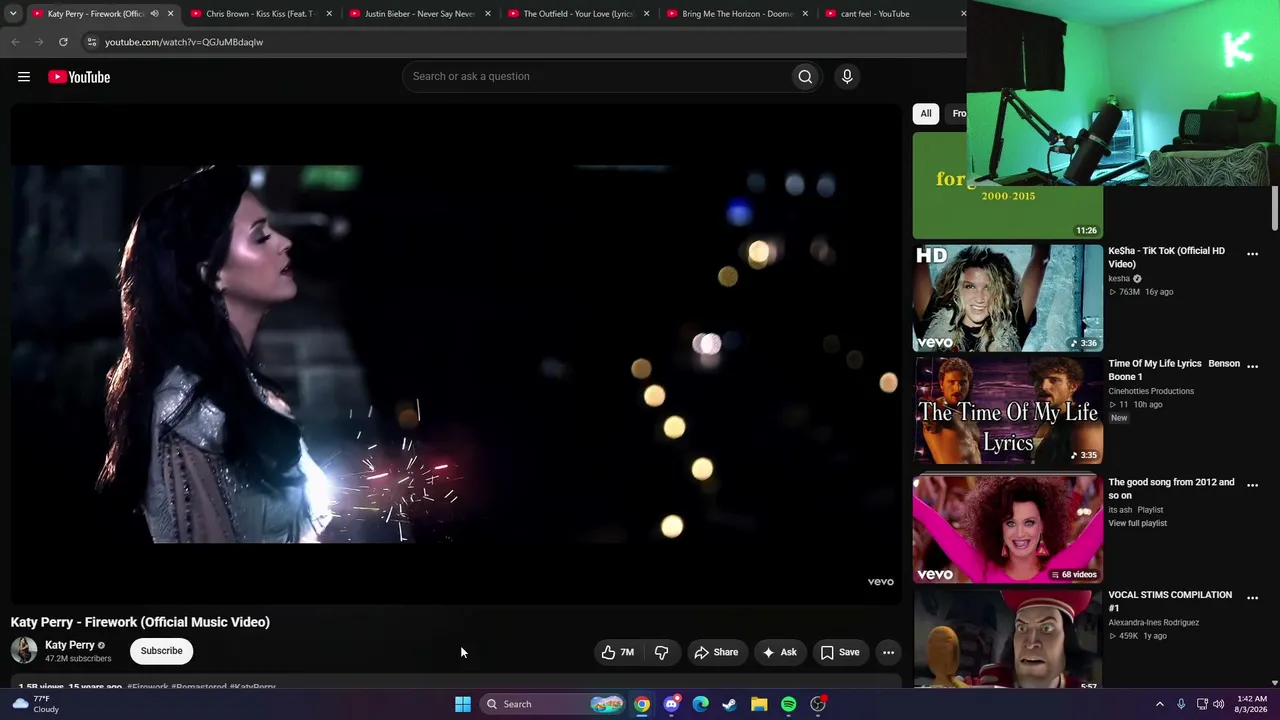The image size is (1280, 720).
Task: Open File Explorer from taskbar
Action: 759,704
